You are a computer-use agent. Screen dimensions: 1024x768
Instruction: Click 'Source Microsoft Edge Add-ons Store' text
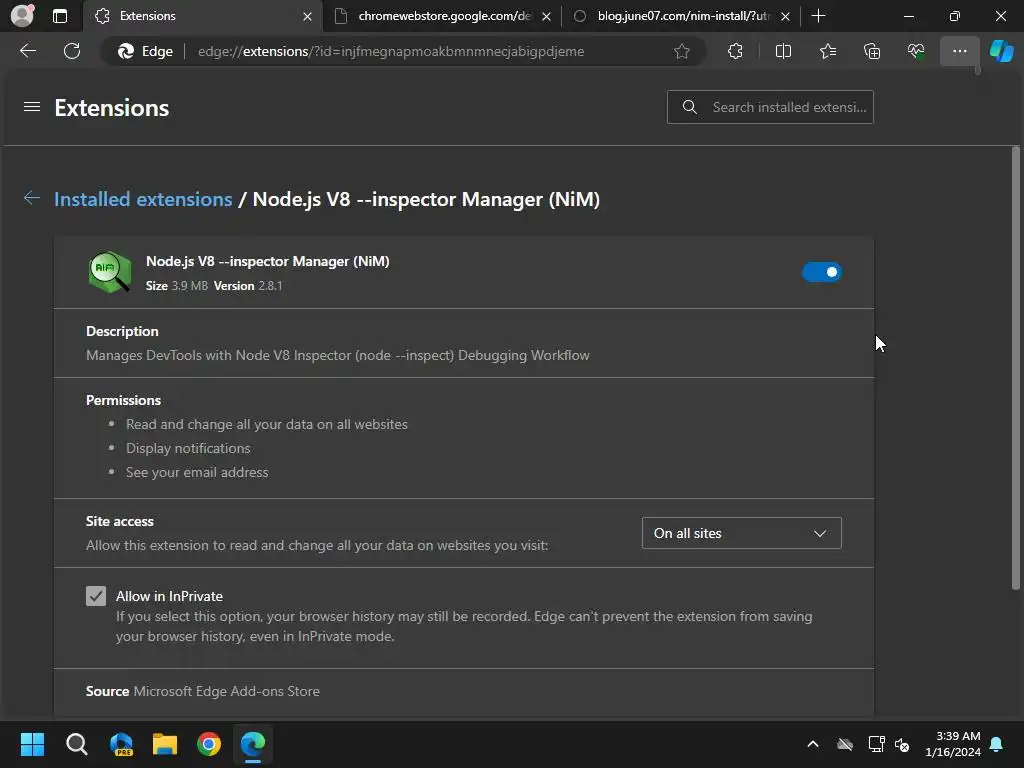point(202,691)
